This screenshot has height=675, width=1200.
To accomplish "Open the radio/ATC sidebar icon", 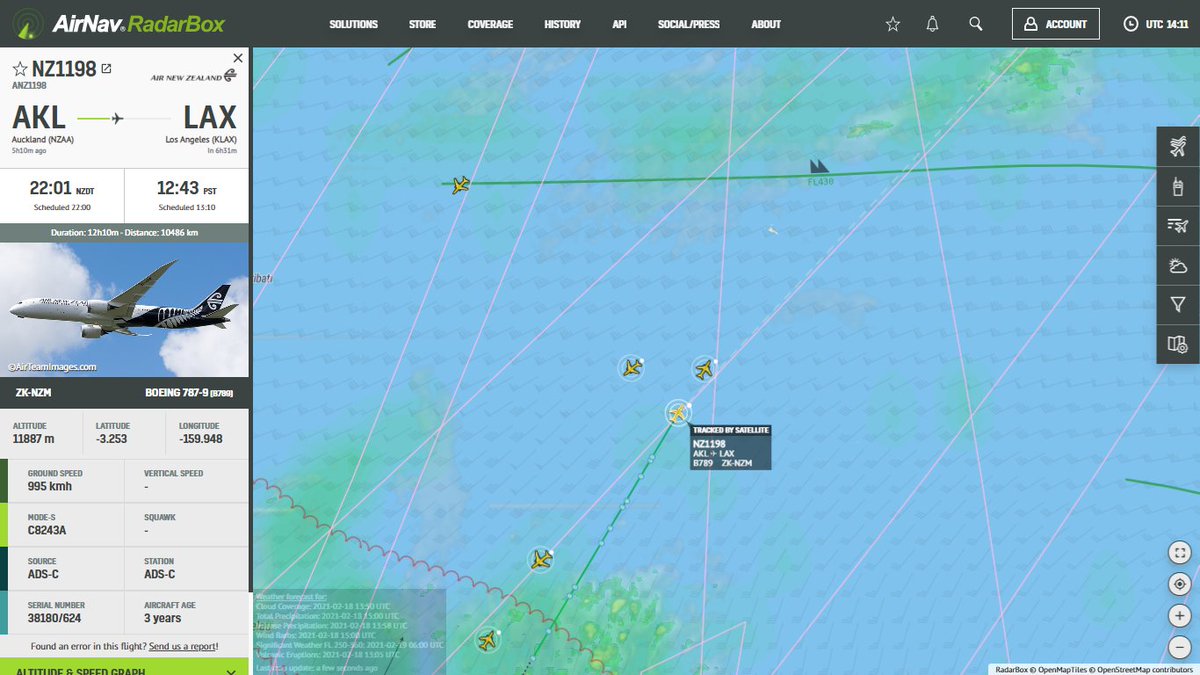I will [1178, 186].
